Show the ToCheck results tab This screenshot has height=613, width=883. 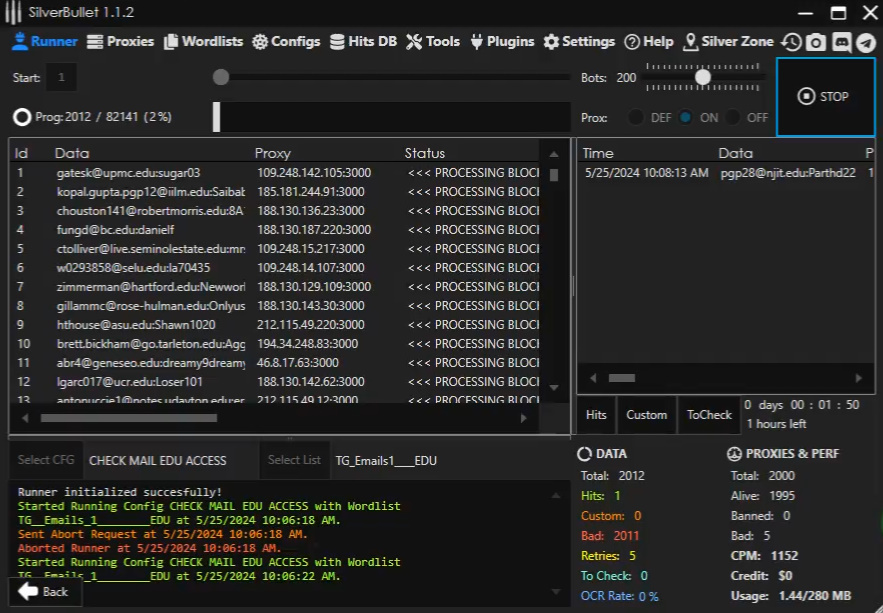click(x=709, y=415)
